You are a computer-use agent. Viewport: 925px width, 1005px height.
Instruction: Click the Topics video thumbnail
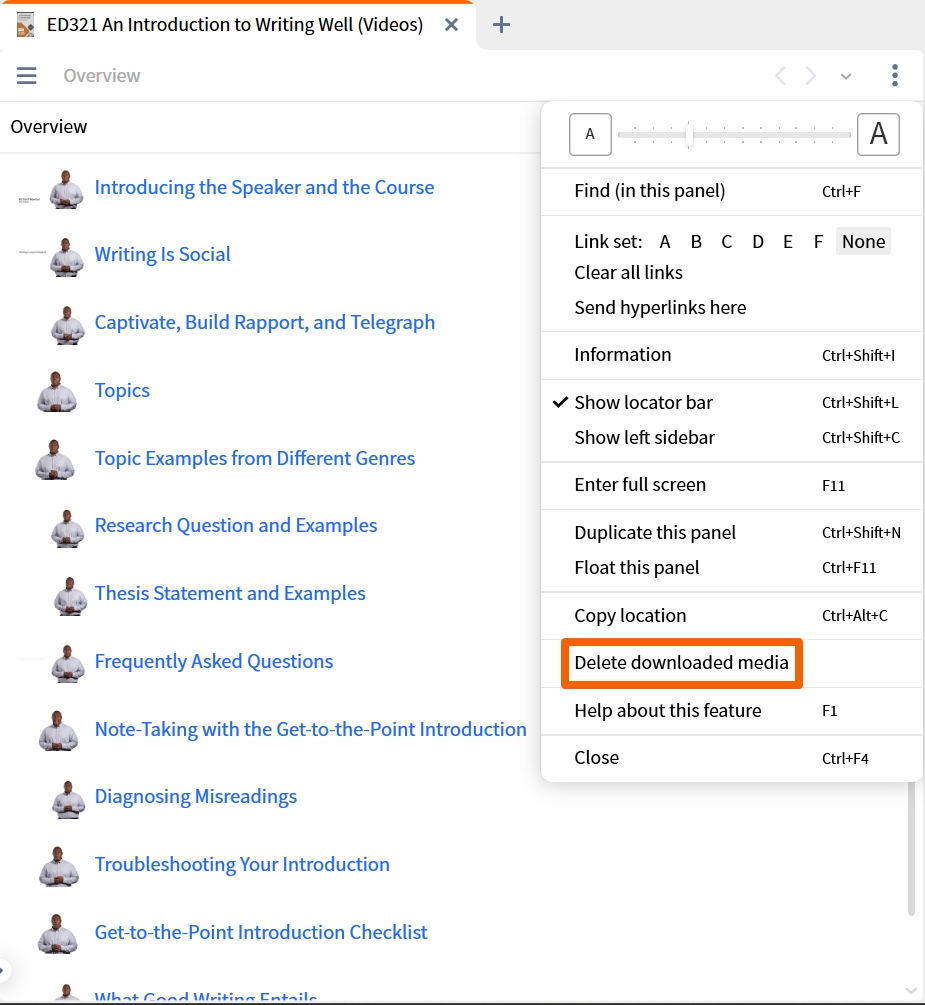click(56, 391)
